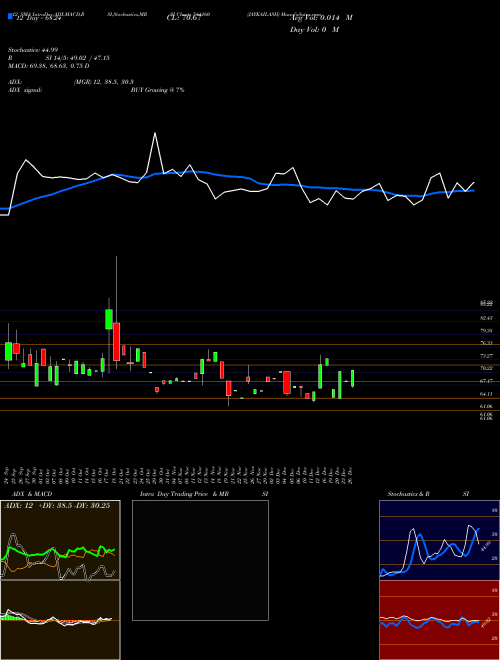Click the 82.43 price axis label
This screenshot has width=500, height=660.
(486, 318)
